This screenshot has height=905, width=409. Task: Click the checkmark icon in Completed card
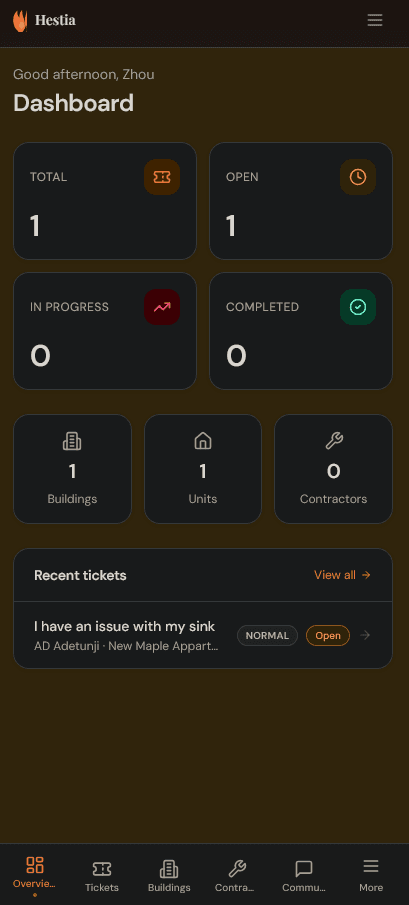point(358,307)
